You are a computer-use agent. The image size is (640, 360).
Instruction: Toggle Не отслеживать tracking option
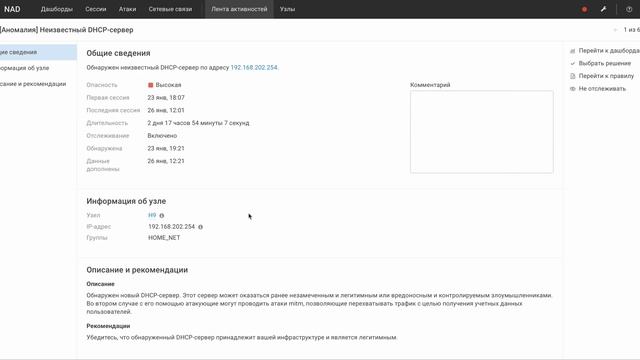pos(602,89)
